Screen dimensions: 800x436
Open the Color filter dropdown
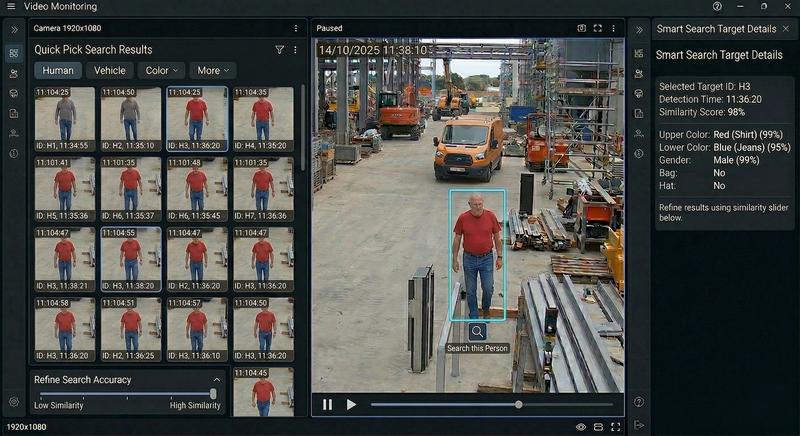[x=162, y=70]
